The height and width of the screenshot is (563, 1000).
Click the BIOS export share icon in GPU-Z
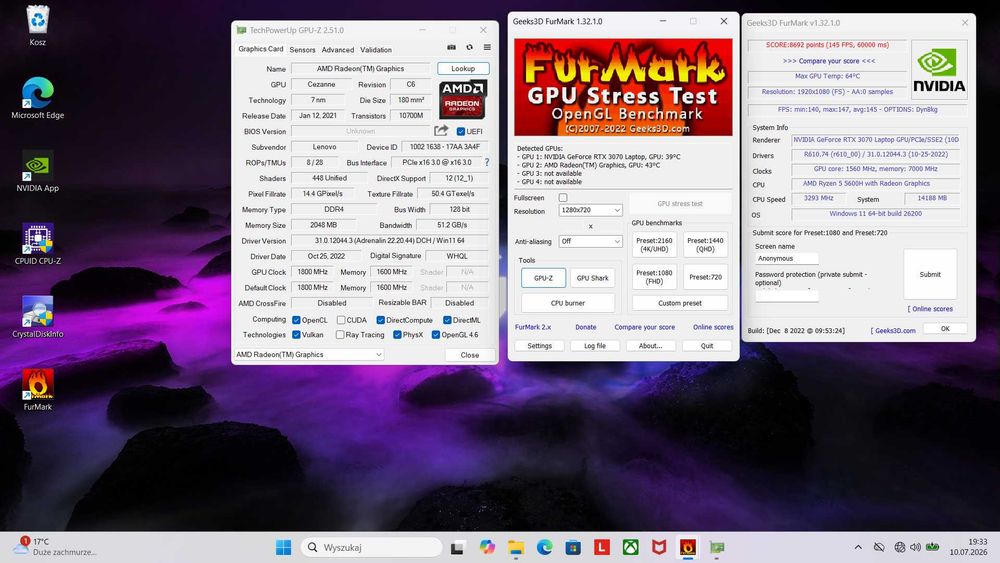[x=441, y=131]
